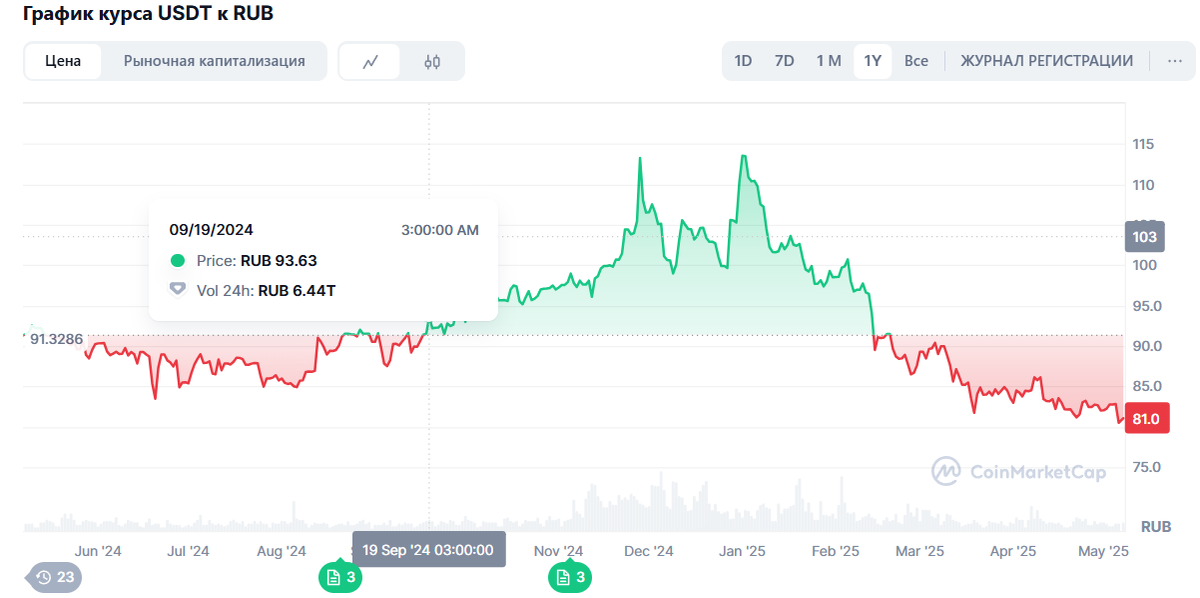Select the Цена tab

coord(61,60)
